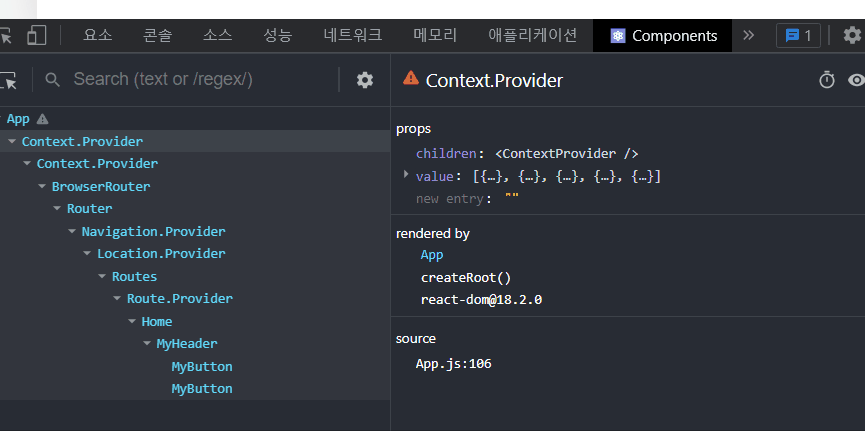This screenshot has width=865, height=431.
Task: Open the 네트워크 tab
Action: pos(353,36)
